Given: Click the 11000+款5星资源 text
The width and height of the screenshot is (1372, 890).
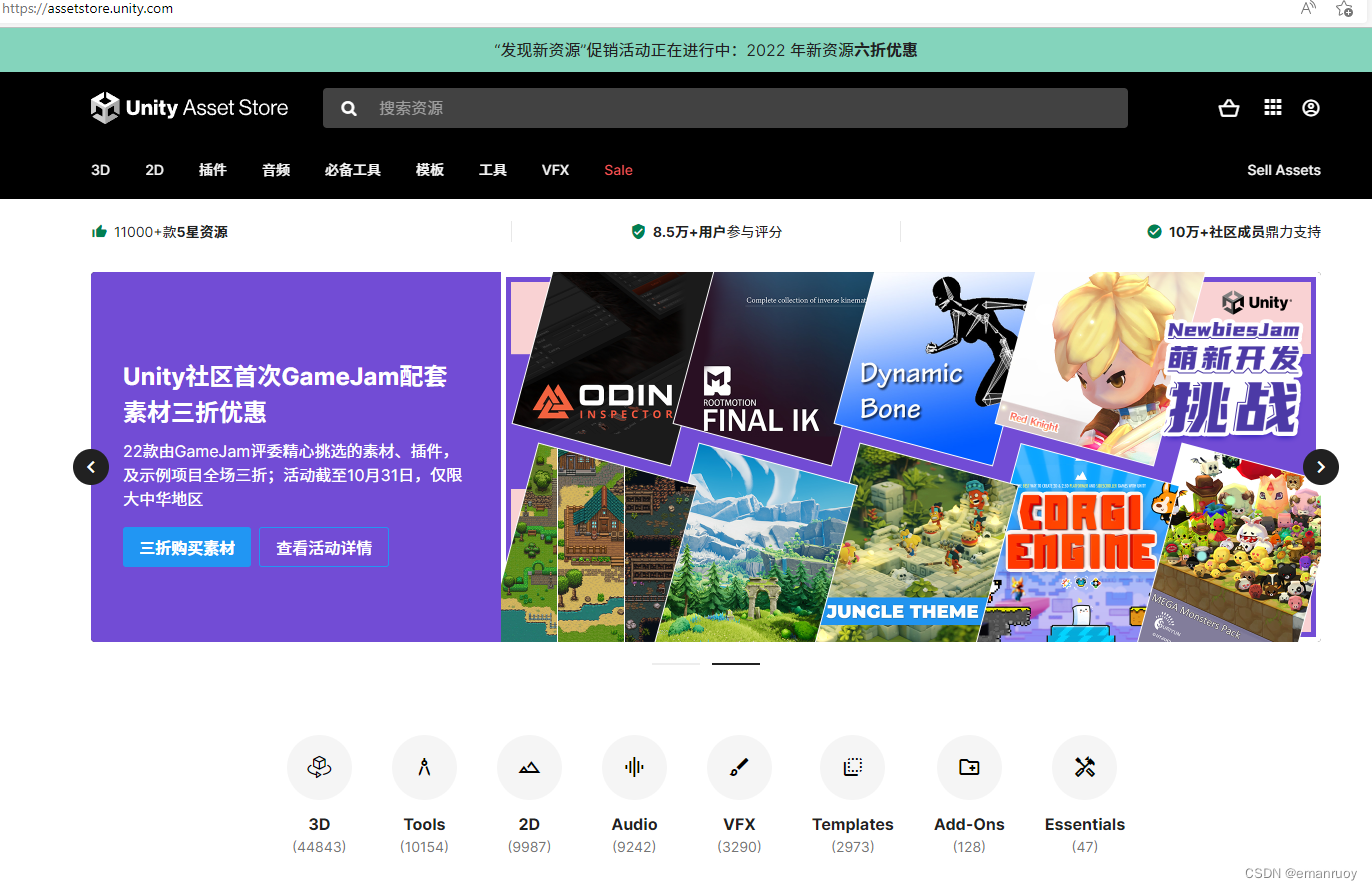Looking at the screenshot, I should coord(171,232).
